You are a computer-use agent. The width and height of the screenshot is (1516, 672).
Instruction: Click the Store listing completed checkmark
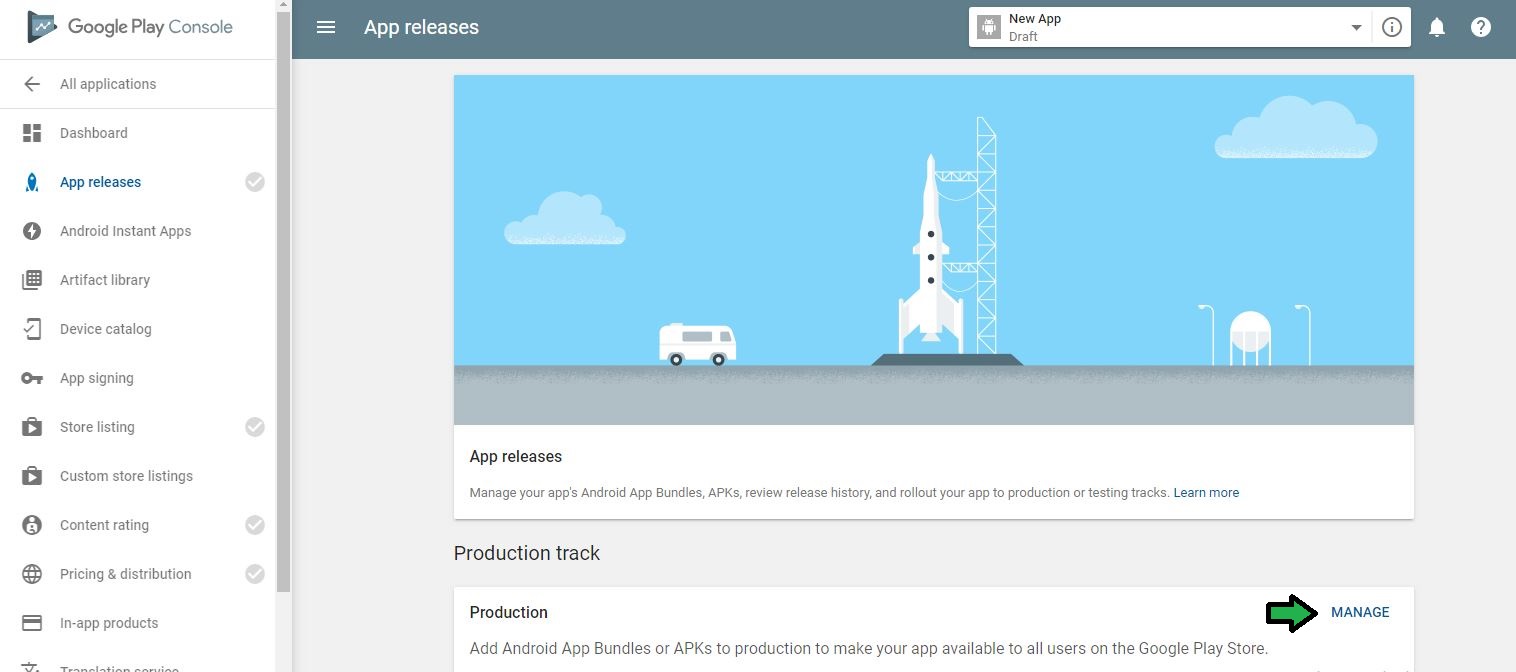[255, 427]
